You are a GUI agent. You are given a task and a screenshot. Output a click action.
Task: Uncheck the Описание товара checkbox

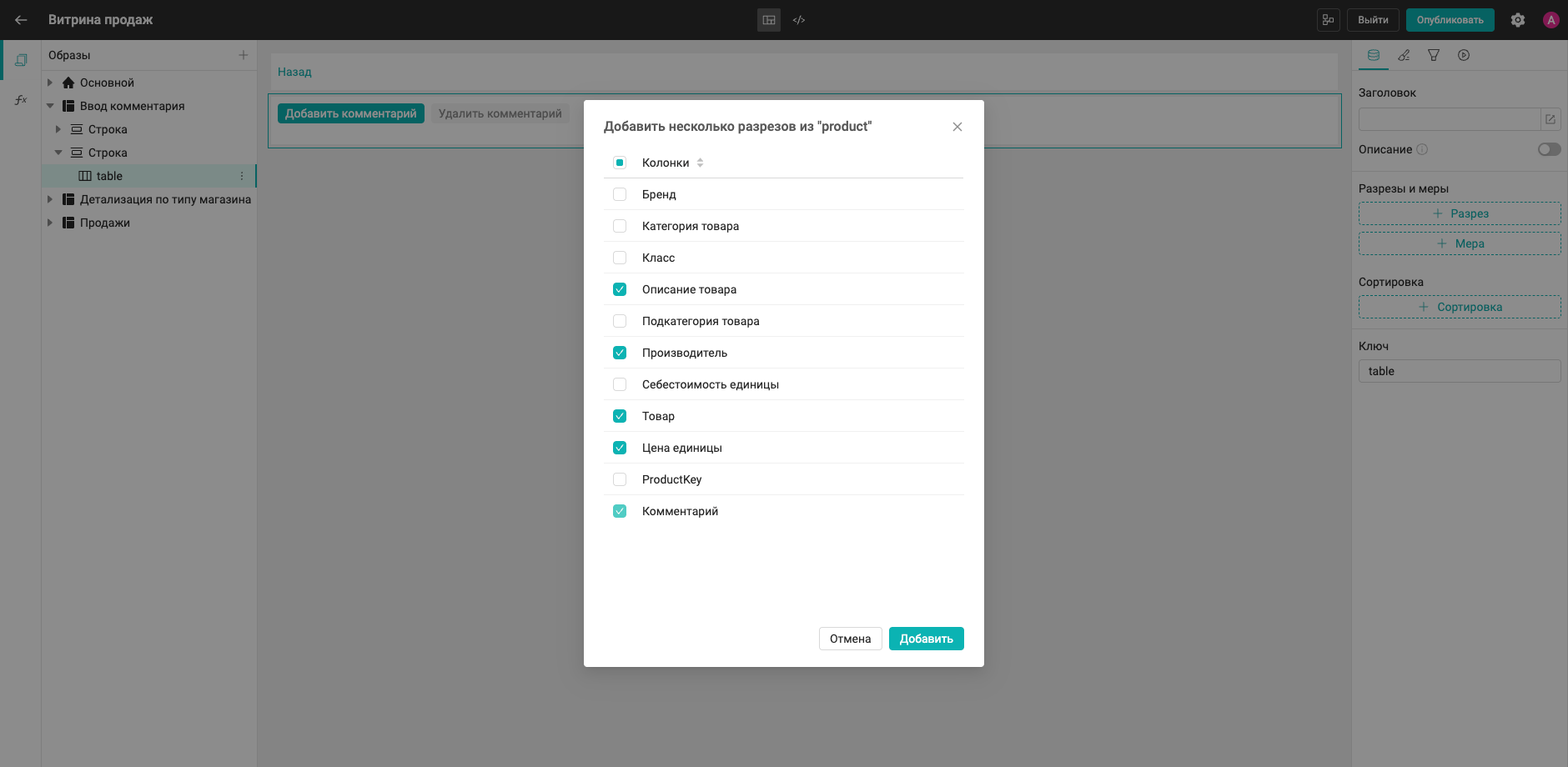pyautogui.click(x=620, y=289)
